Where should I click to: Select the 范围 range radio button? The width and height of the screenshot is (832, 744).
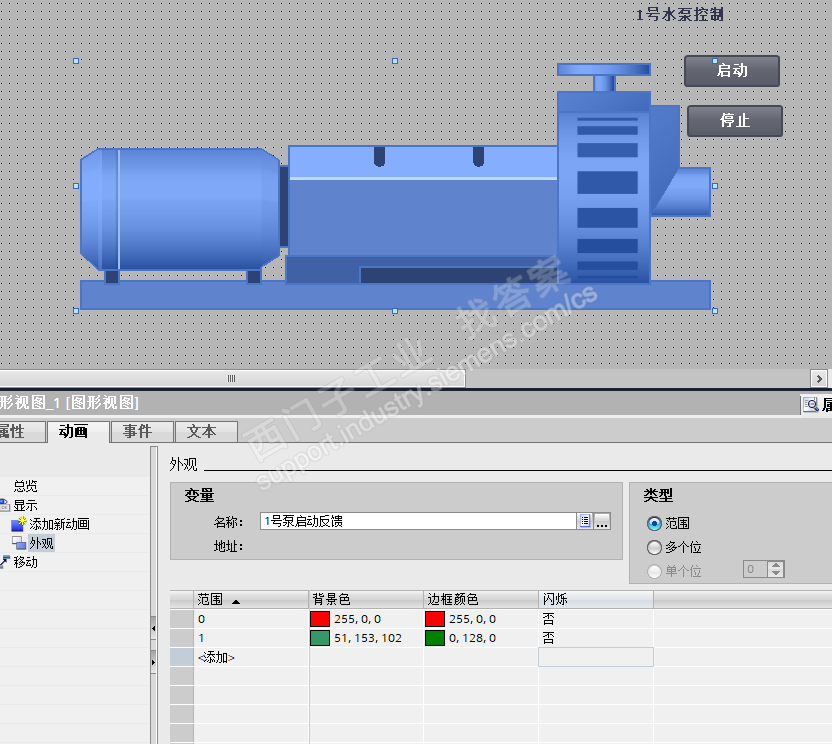coord(654,524)
